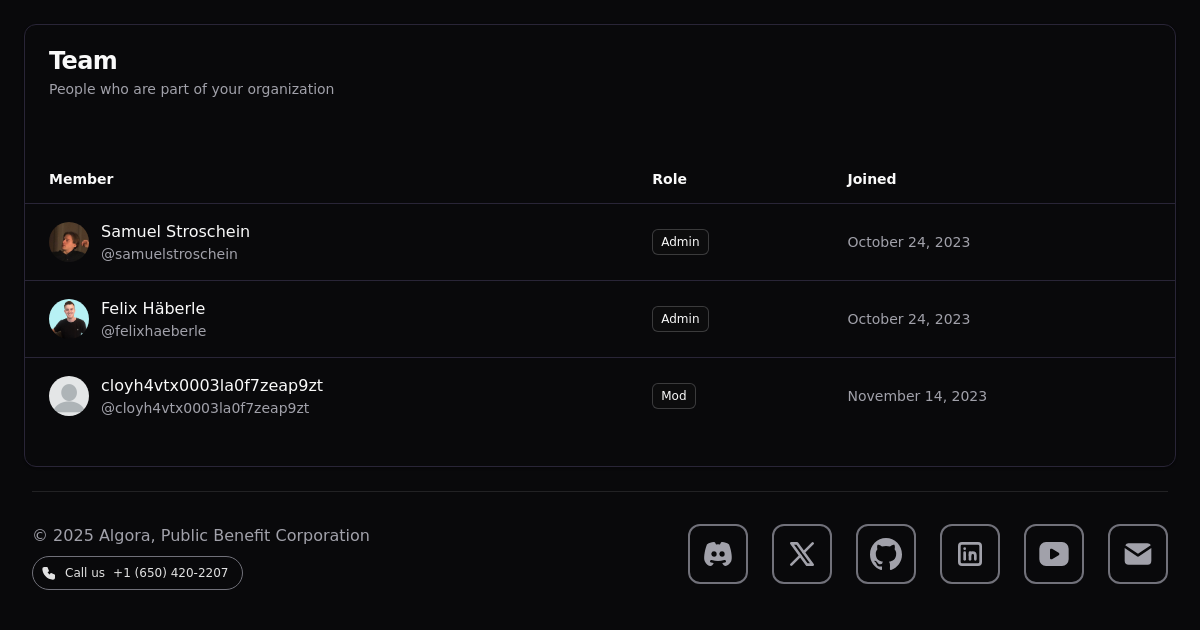Click Samuel Stroschein's Admin role badge
The image size is (1200, 630).
[x=680, y=242]
